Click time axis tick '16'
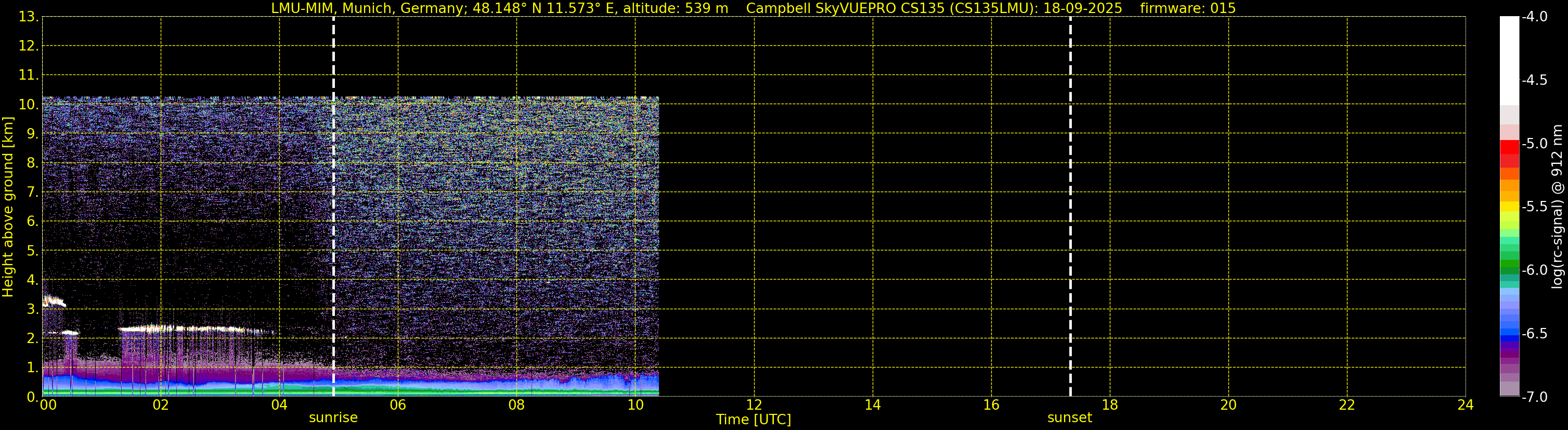 [x=992, y=405]
